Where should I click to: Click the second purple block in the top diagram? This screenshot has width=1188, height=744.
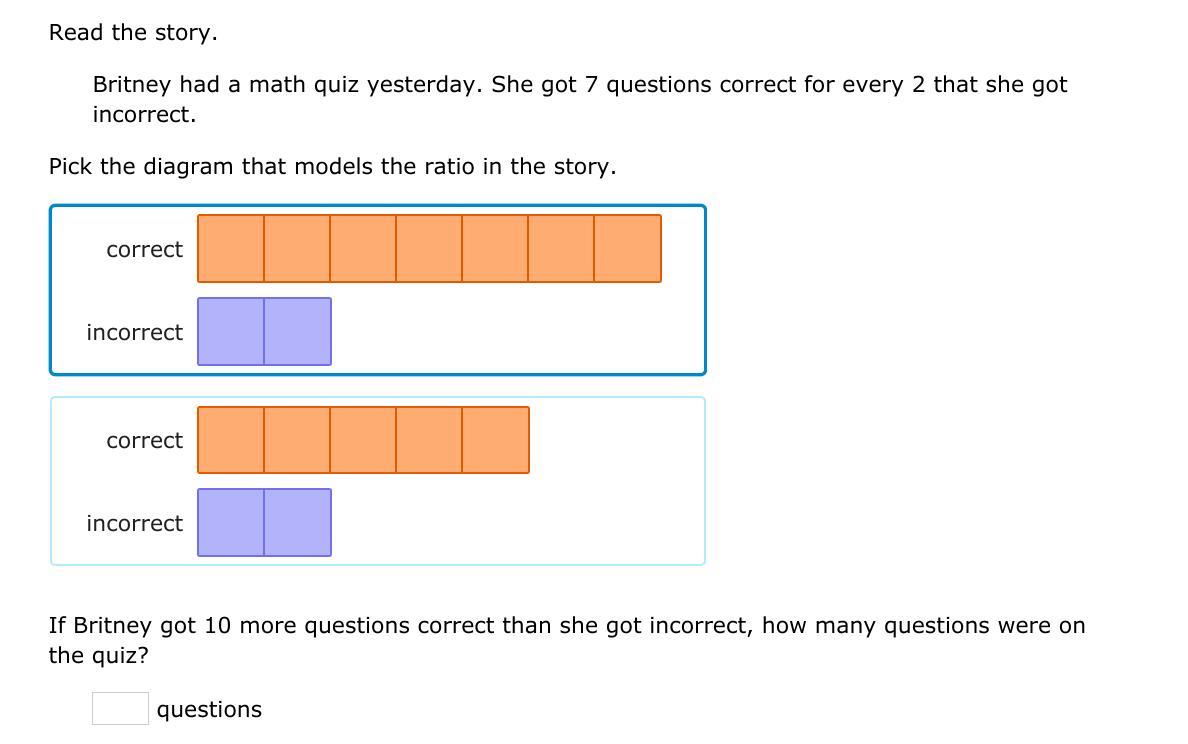coord(297,332)
